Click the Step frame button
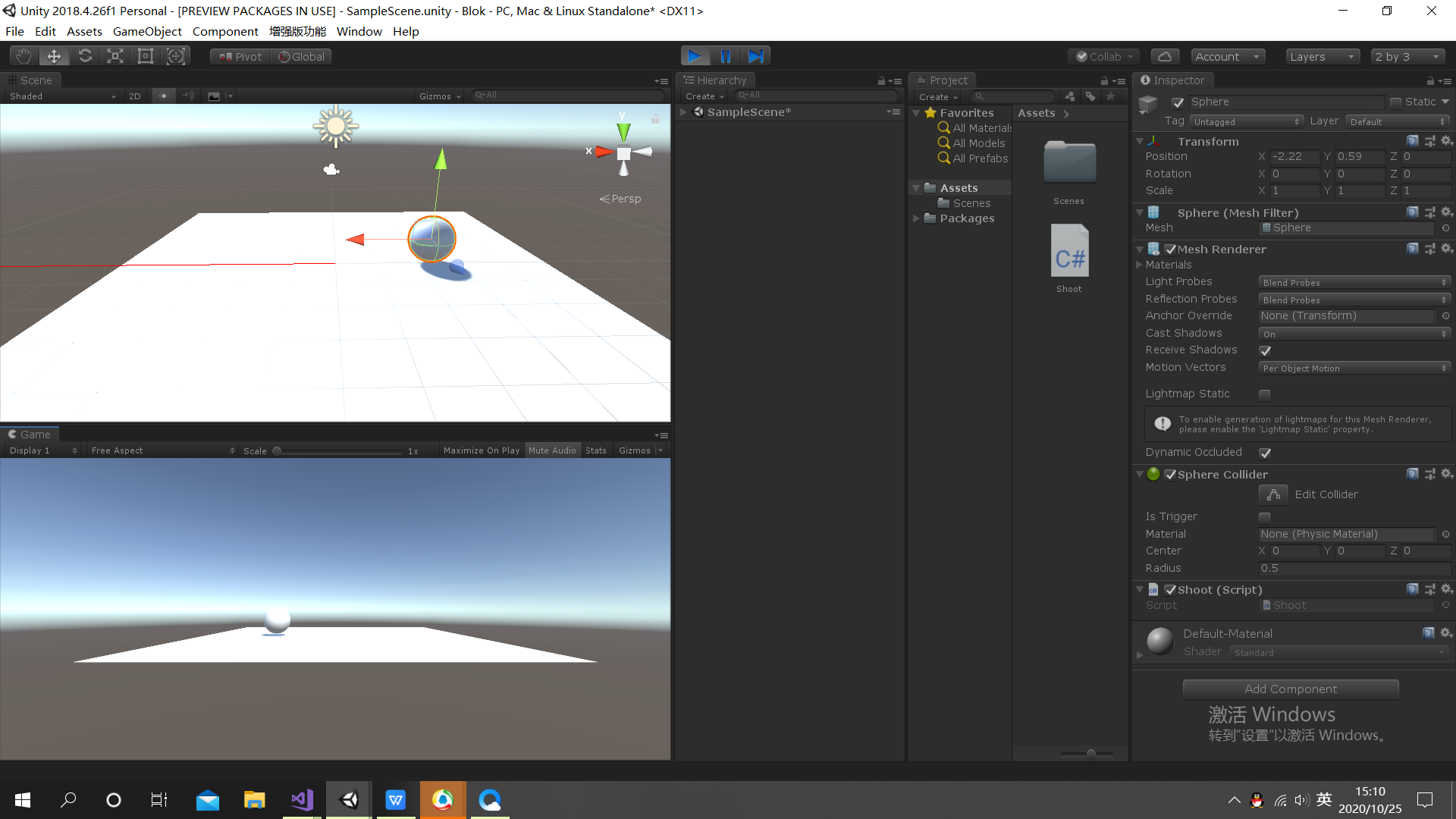 pos(755,56)
